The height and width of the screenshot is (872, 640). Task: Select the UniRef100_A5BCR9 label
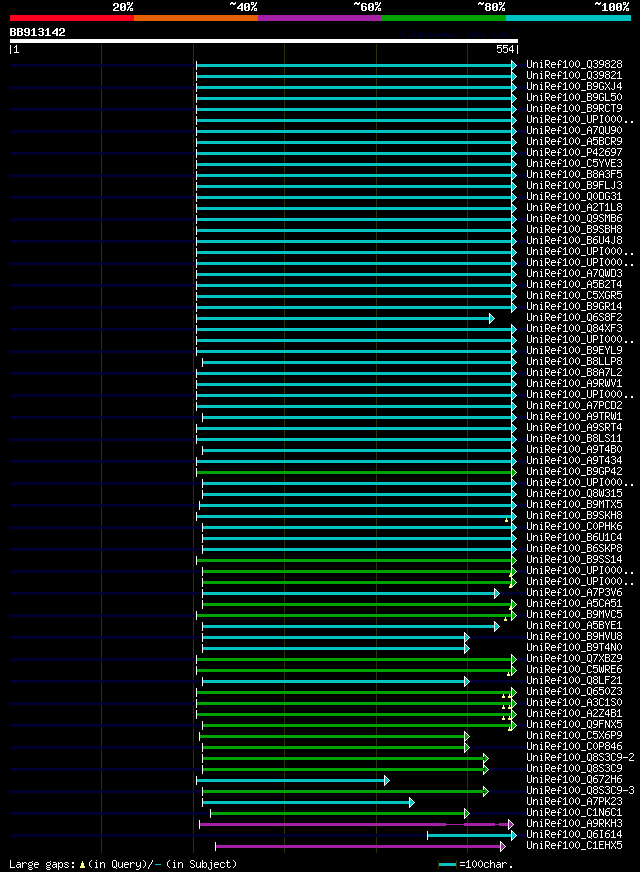pos(574,142)
